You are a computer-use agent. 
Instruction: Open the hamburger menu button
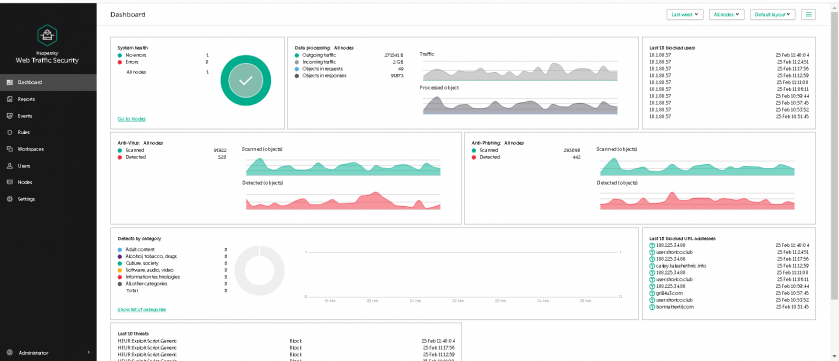click(x=808, y=14)
